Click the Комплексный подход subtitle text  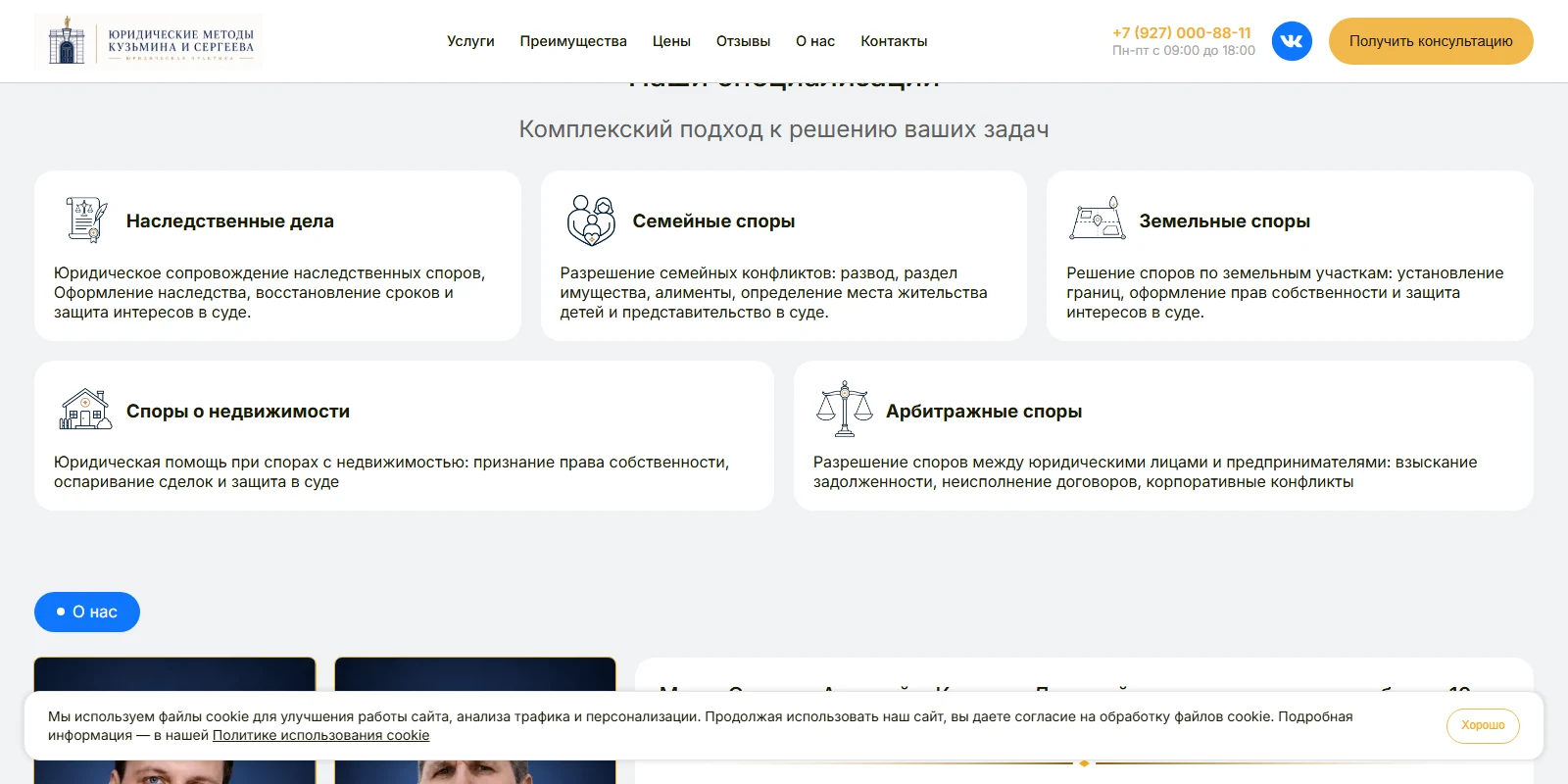click(x=784, y=129)
